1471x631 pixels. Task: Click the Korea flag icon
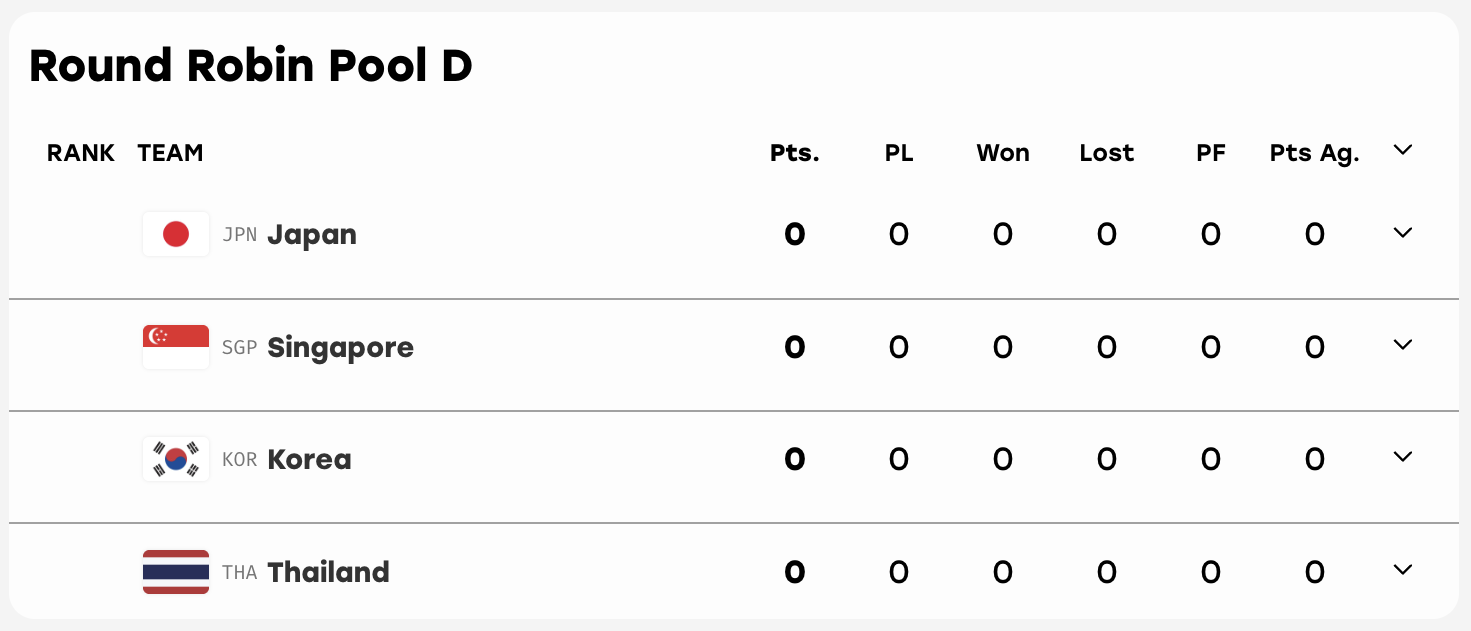[176, 459]
